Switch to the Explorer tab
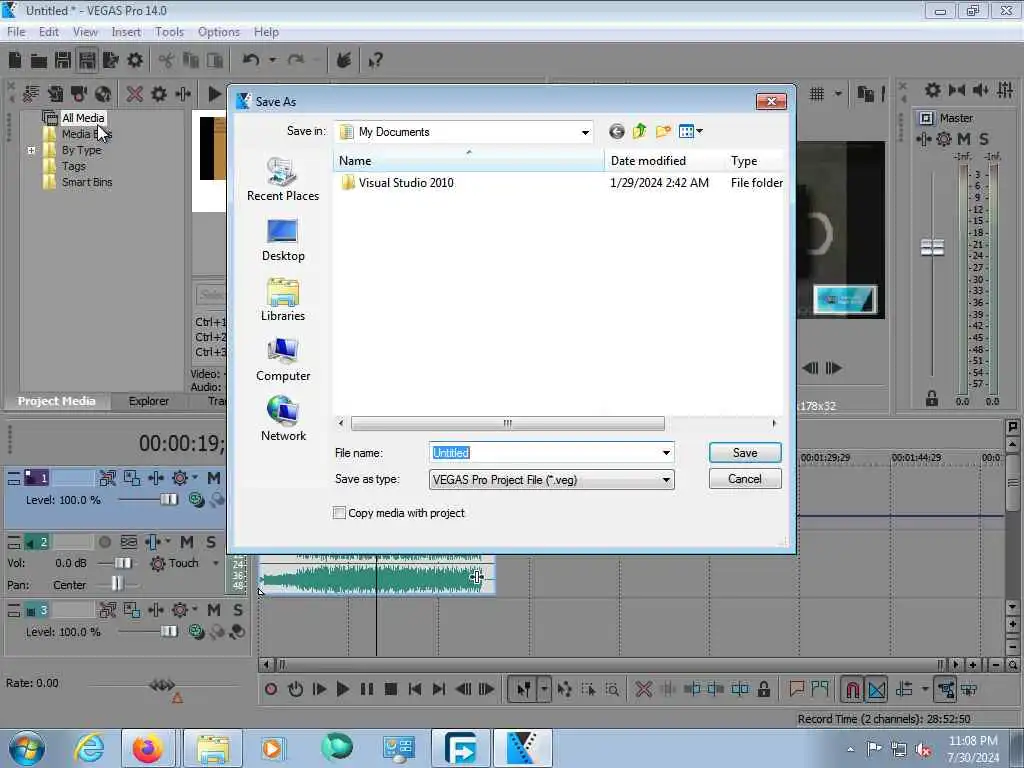This screenshot has height=768, width=1024. tap(149, 401)
